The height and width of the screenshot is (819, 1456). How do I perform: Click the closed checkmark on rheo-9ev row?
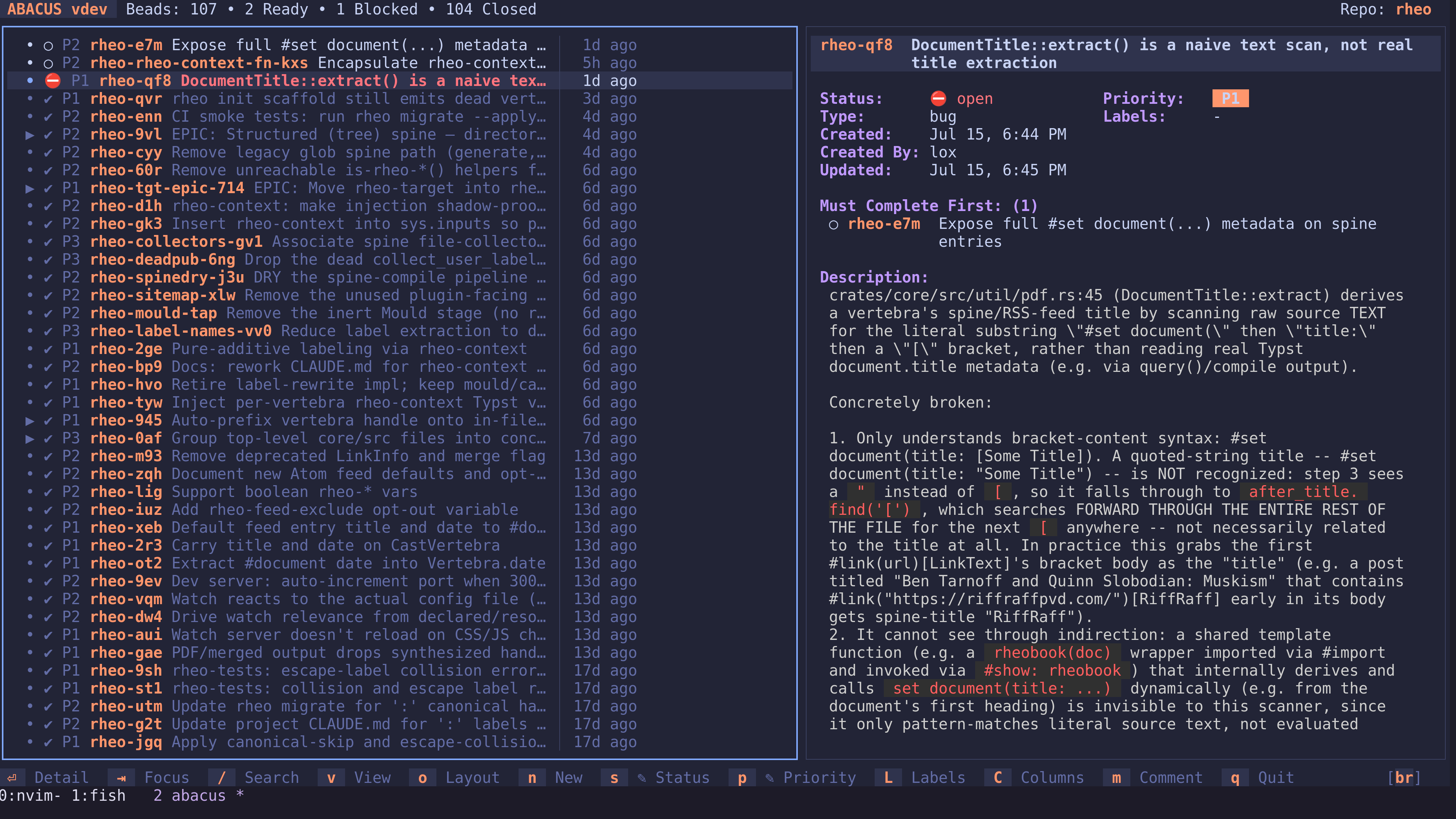pos(49,581)
